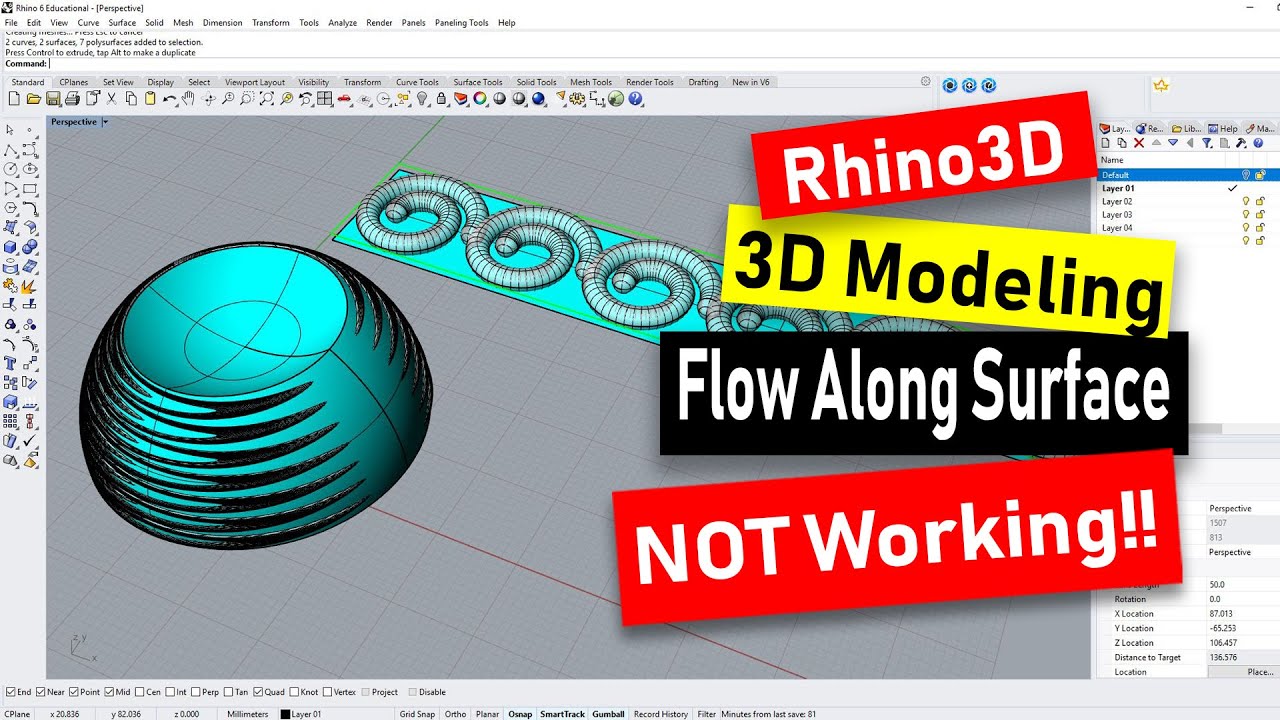Click the New file icon in Standard toolbar
The height and width of the screenshot is (720, 1280).
tap(14, 99)
